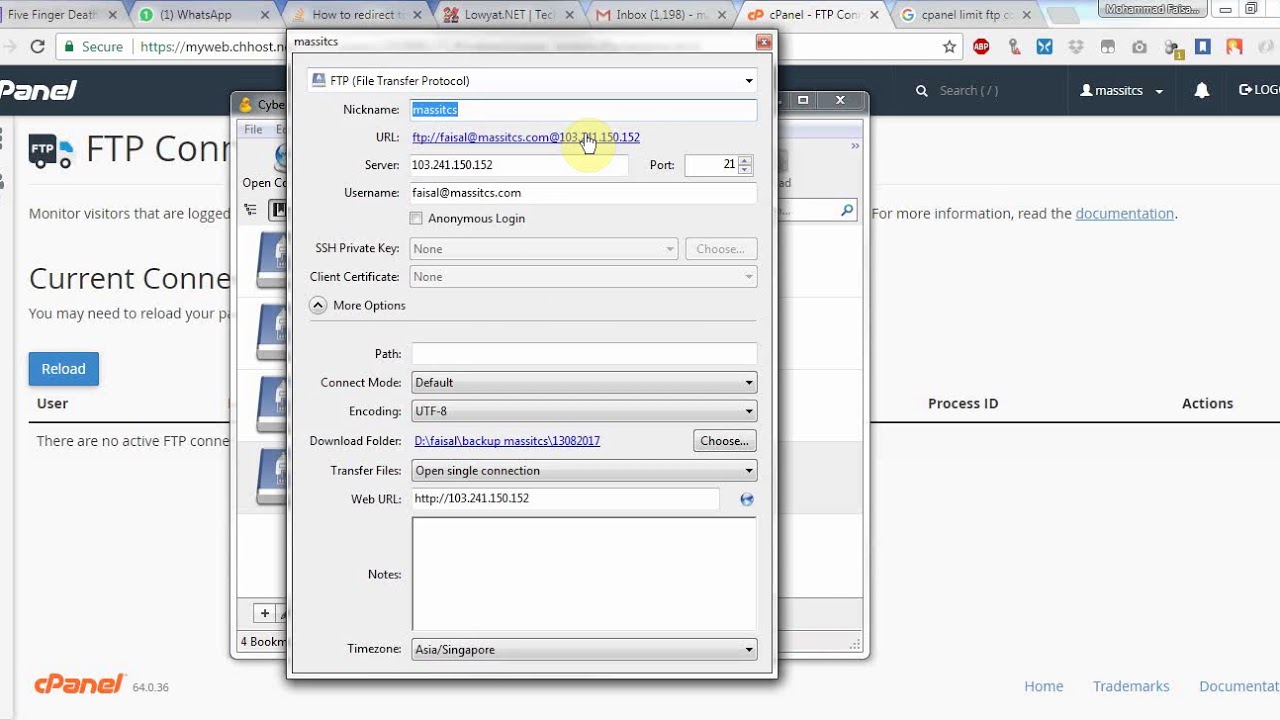The image size is (1280, 720).
Task: Click the FTP truck icon on cPanel page
Action: [x=51, y=150]
